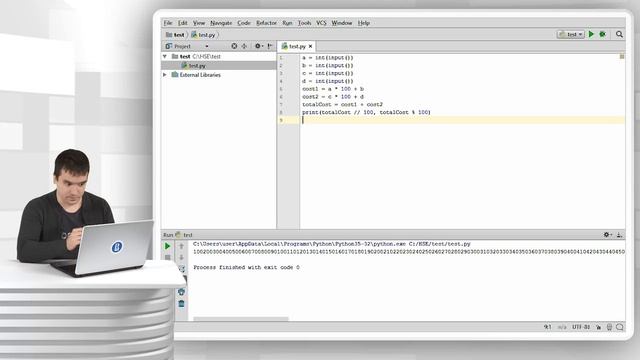Open the VCS menu
640x360 pixels.
[x=321, y=23]
